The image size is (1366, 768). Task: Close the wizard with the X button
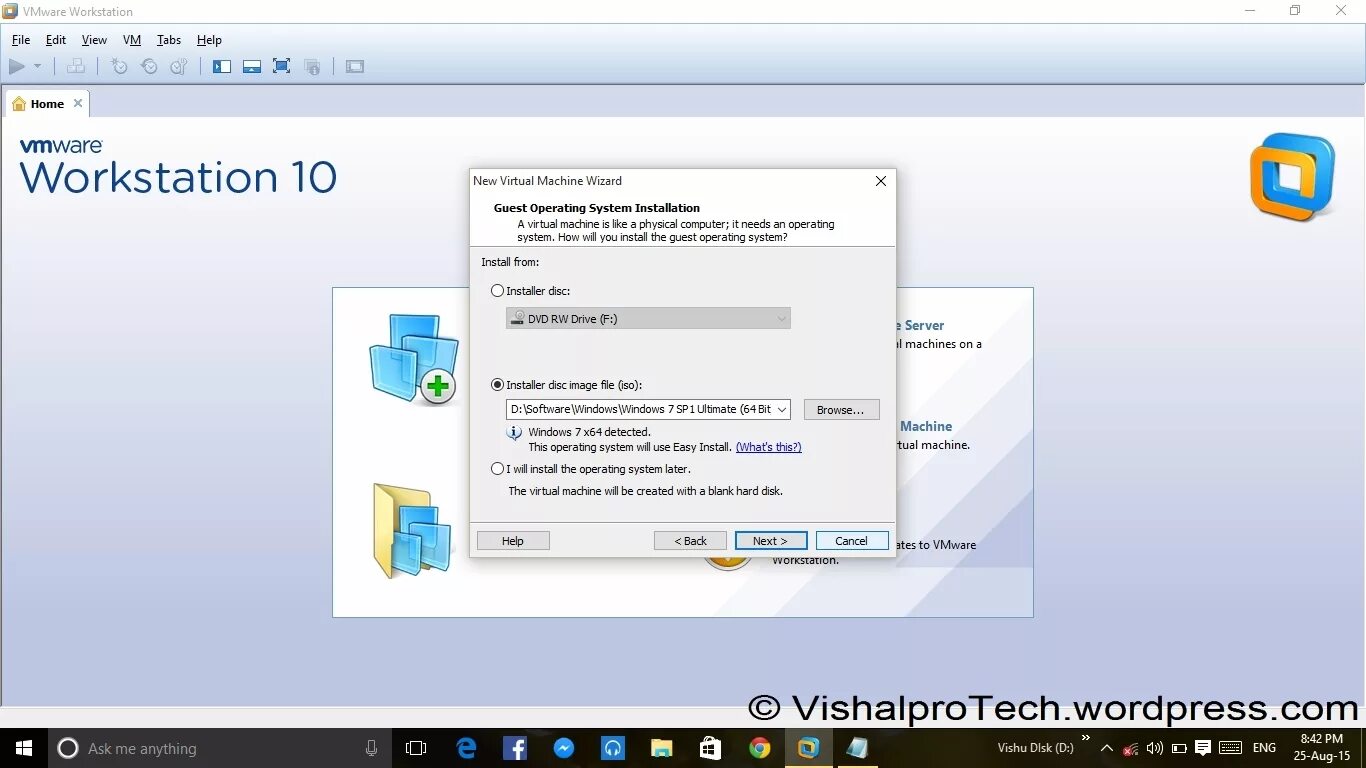pyautogui.click(x=881, y=181)
